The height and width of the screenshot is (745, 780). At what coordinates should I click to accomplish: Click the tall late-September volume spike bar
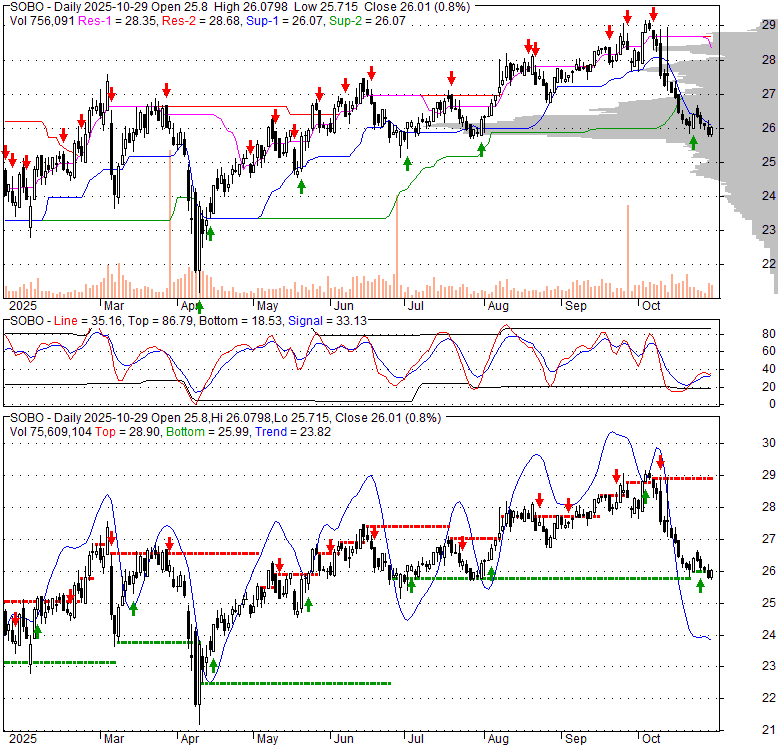628,251
